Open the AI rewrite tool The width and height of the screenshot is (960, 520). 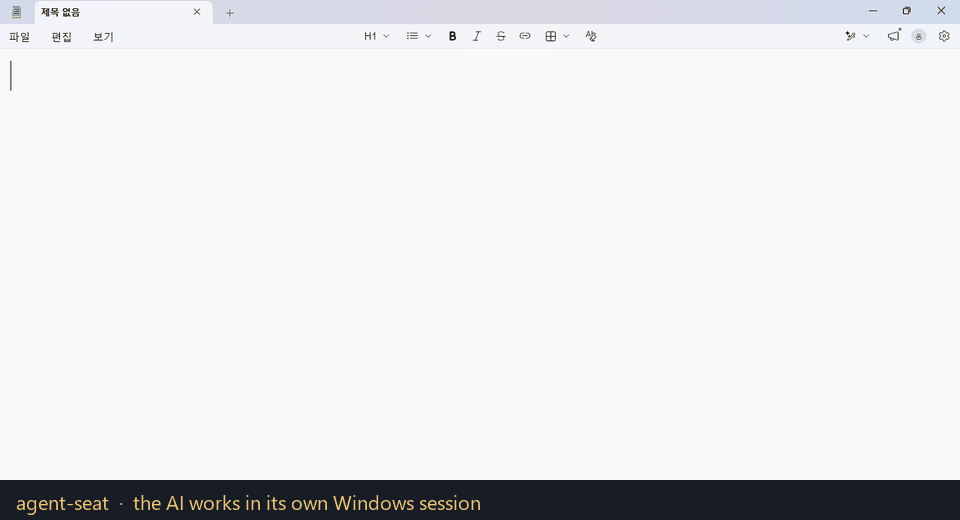(850, 36)
